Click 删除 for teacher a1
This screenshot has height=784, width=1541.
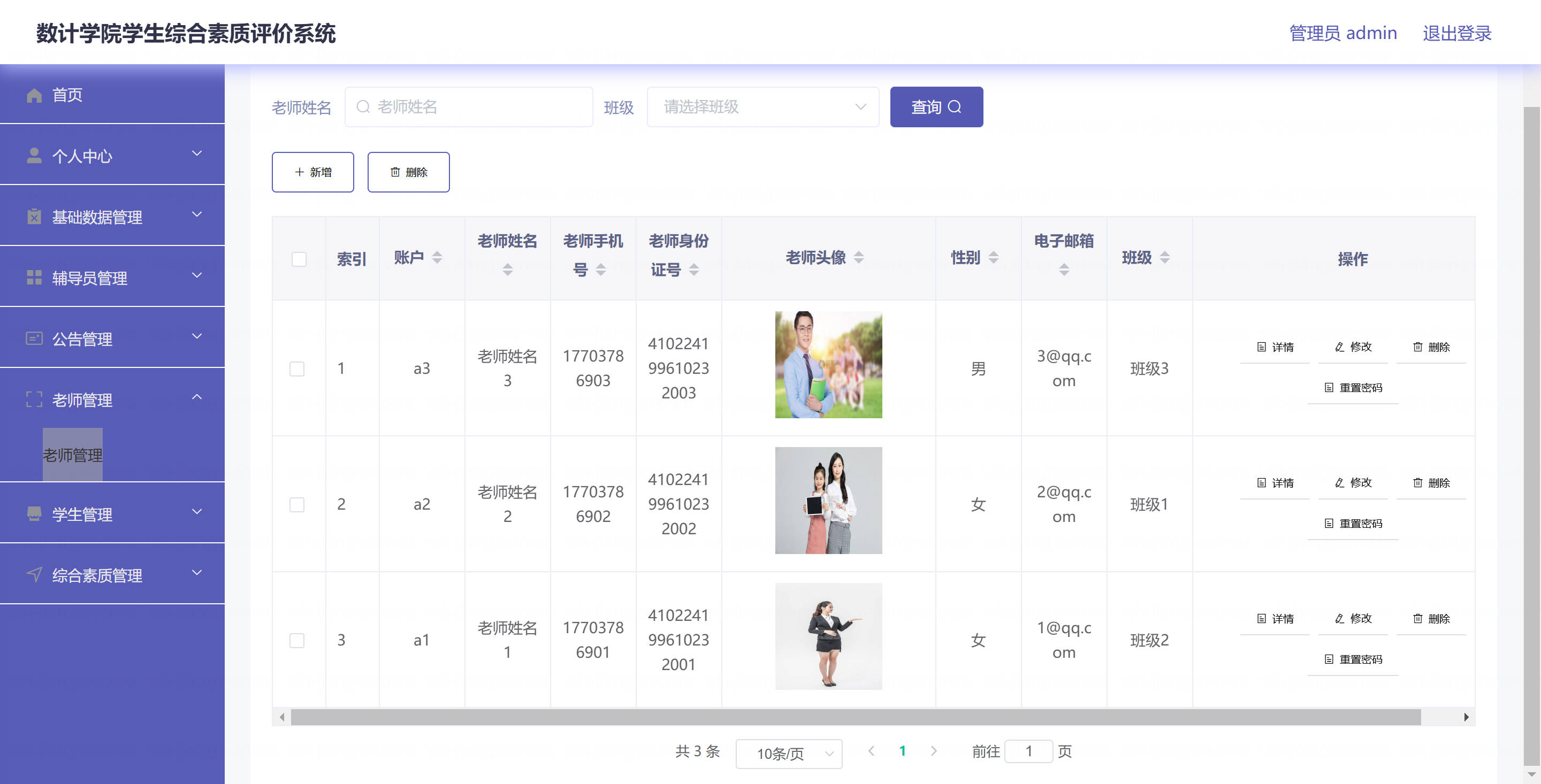pos(1431,618)
